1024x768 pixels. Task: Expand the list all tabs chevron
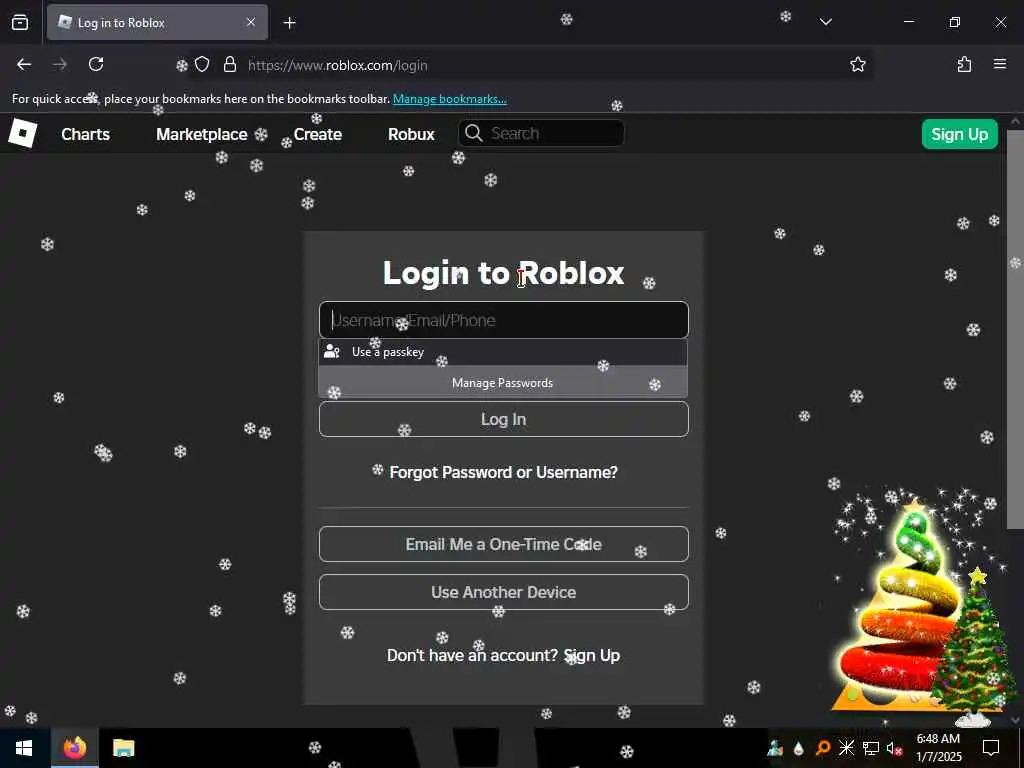coord(825,22)
